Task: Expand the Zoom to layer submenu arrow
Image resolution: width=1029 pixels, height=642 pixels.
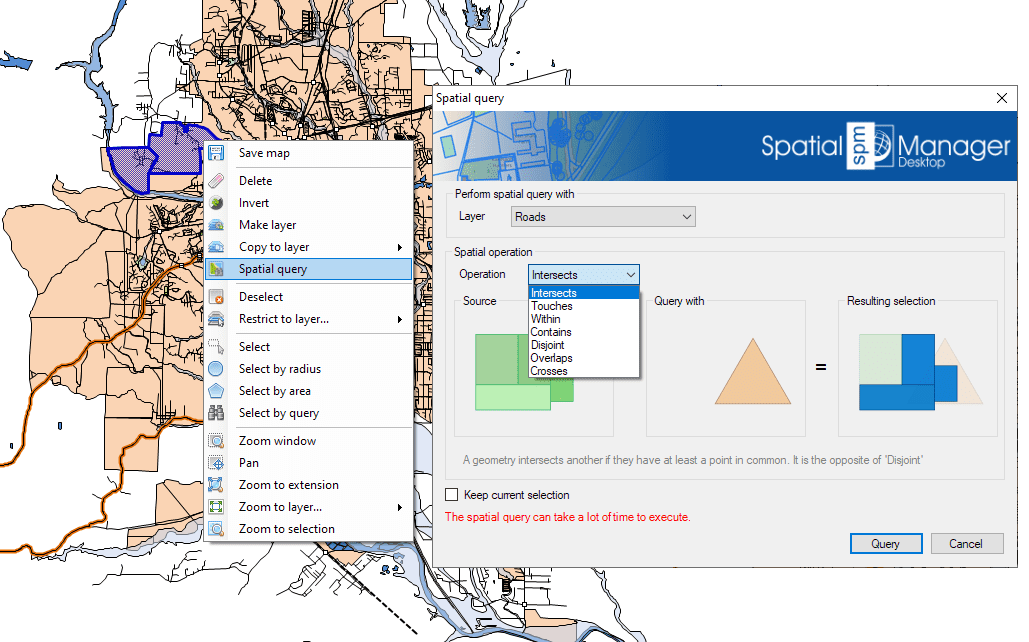Action: 399,507
